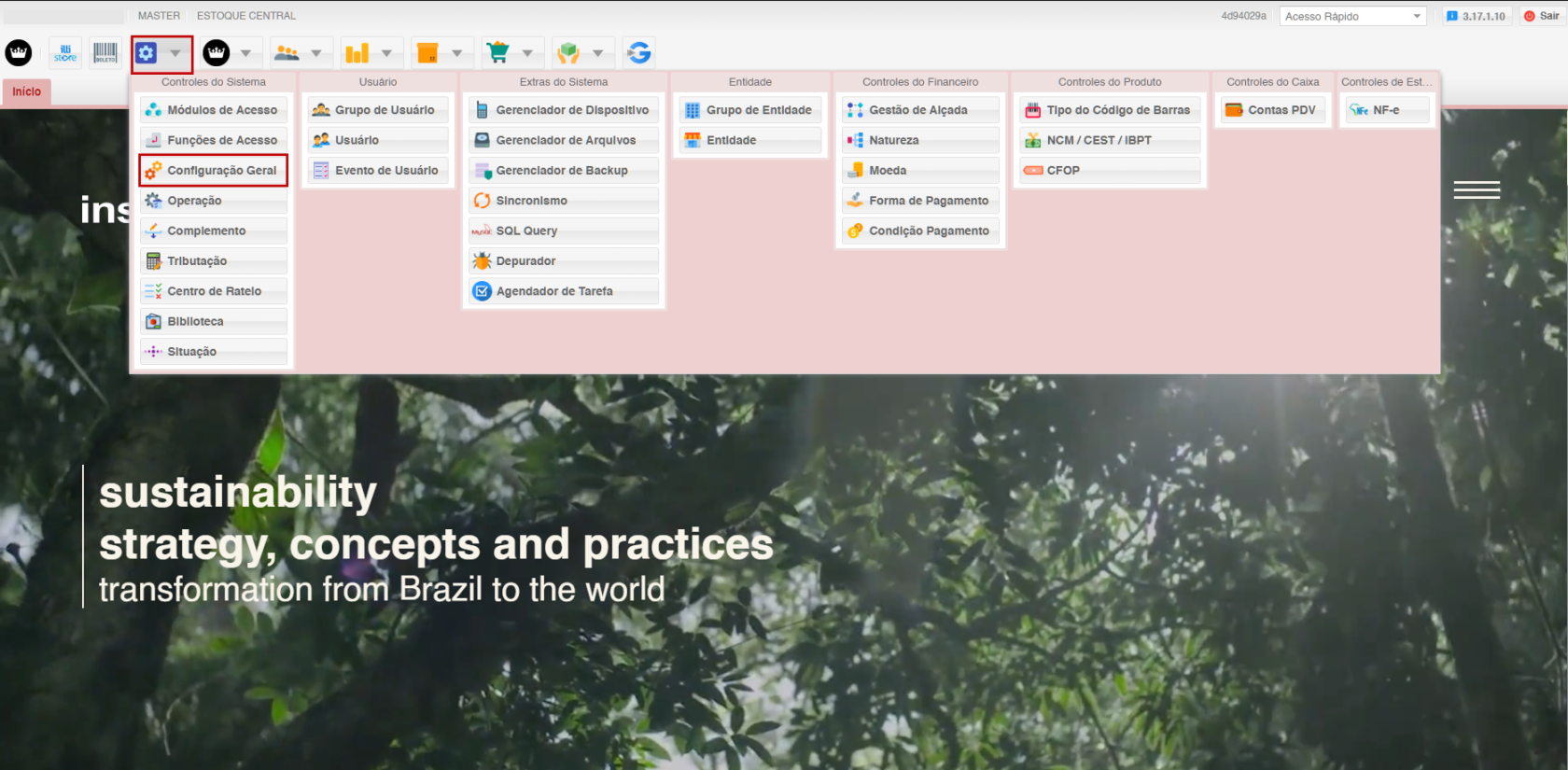Expand the arrow beside the bar chart icon

(x=386, y=53)
